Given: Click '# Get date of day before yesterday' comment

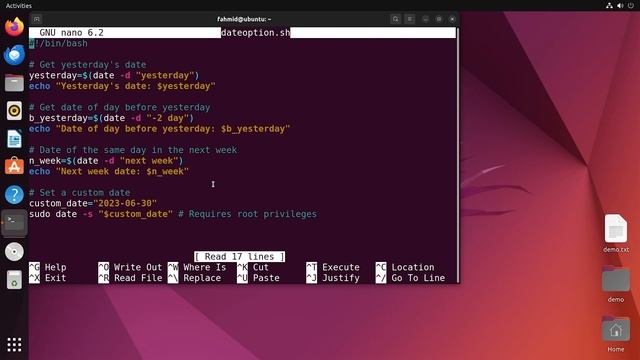Looking at the screenshot, I should (x=120, y=107).
